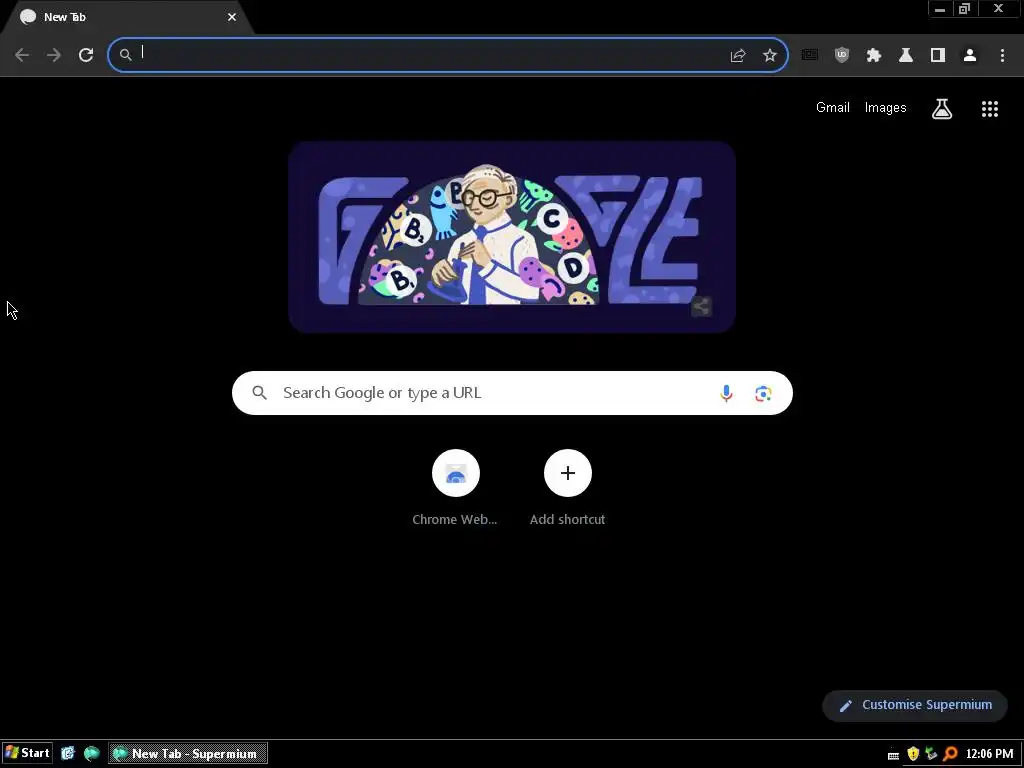Screen dimensions: 1024x768
Task: Click the Google Doodle image
Action: pyautogui.click(x=512, y=237)
